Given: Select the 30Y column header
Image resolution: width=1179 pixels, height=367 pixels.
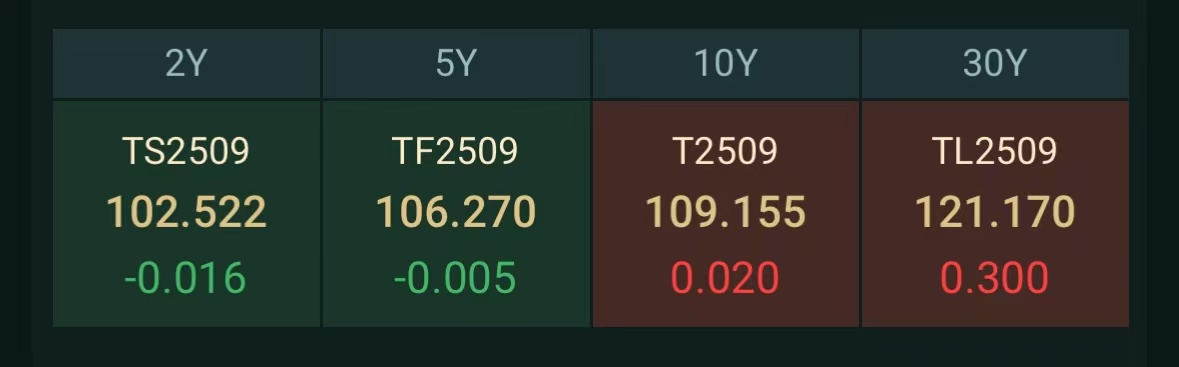Looking at the screenshot, I should click(x=995, y=64).
